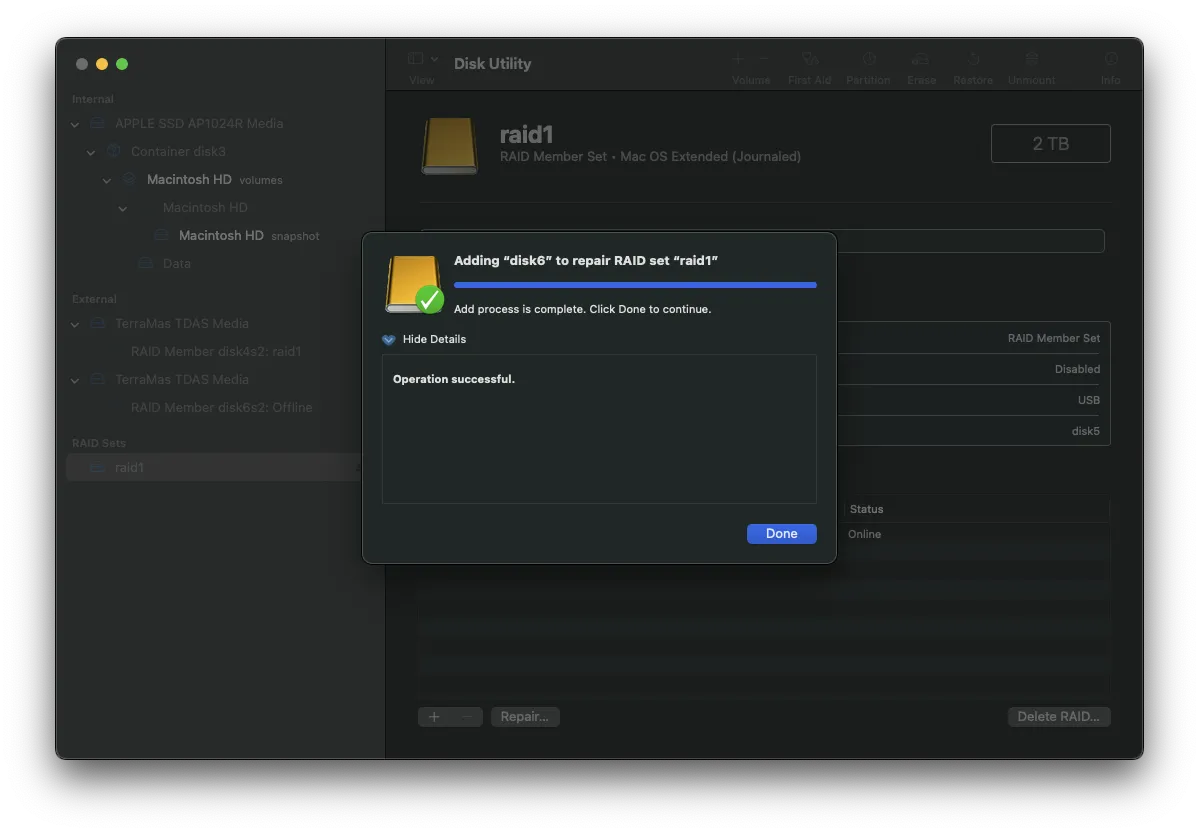Click the Data volume icon in sidebar
Viewport: 1199px width, 833px height.
click(x=145, y=263)
